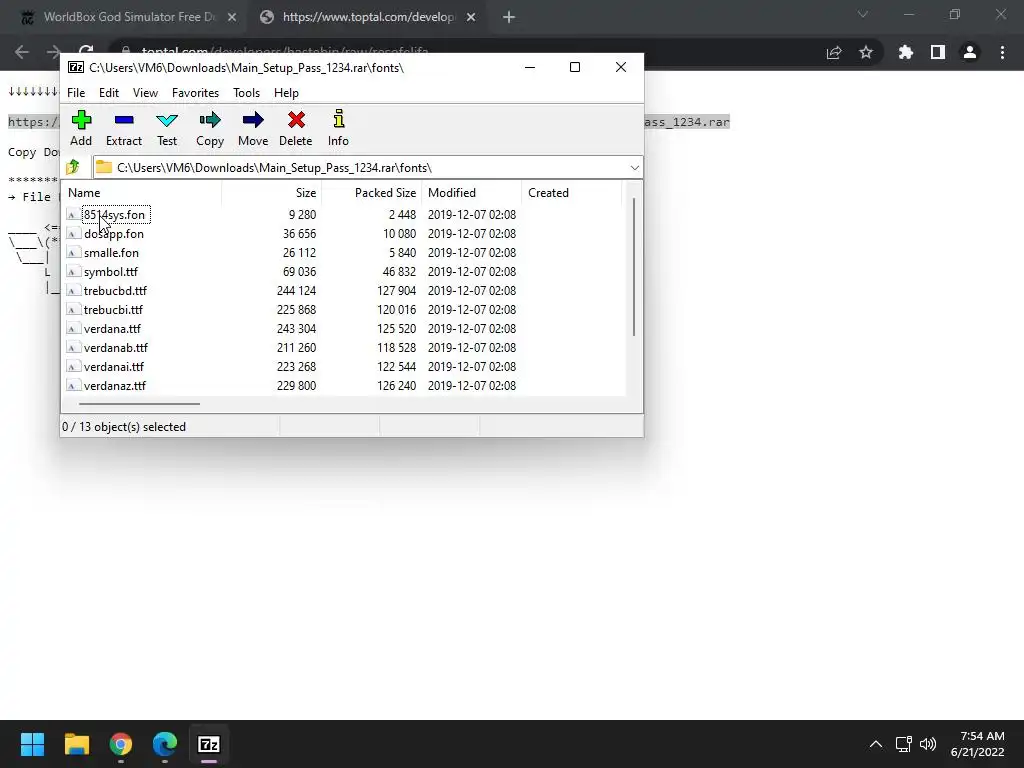Open the Edit menu
This screenshot has width=1024, height=768.
(109, 93)
